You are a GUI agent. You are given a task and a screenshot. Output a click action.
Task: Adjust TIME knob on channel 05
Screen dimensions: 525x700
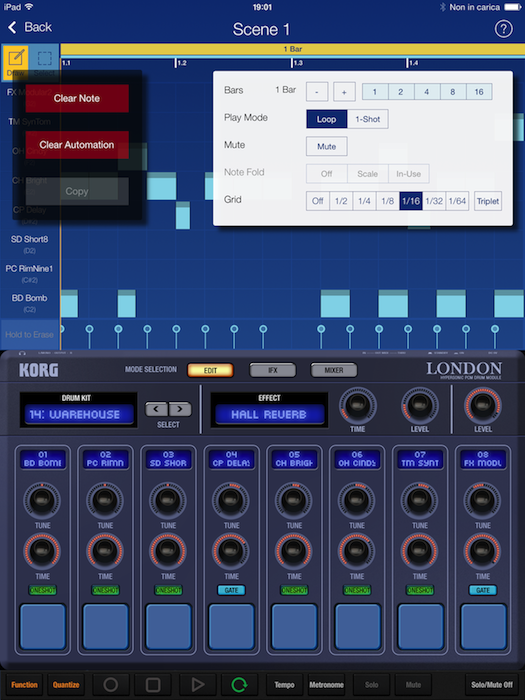(294, 551)
